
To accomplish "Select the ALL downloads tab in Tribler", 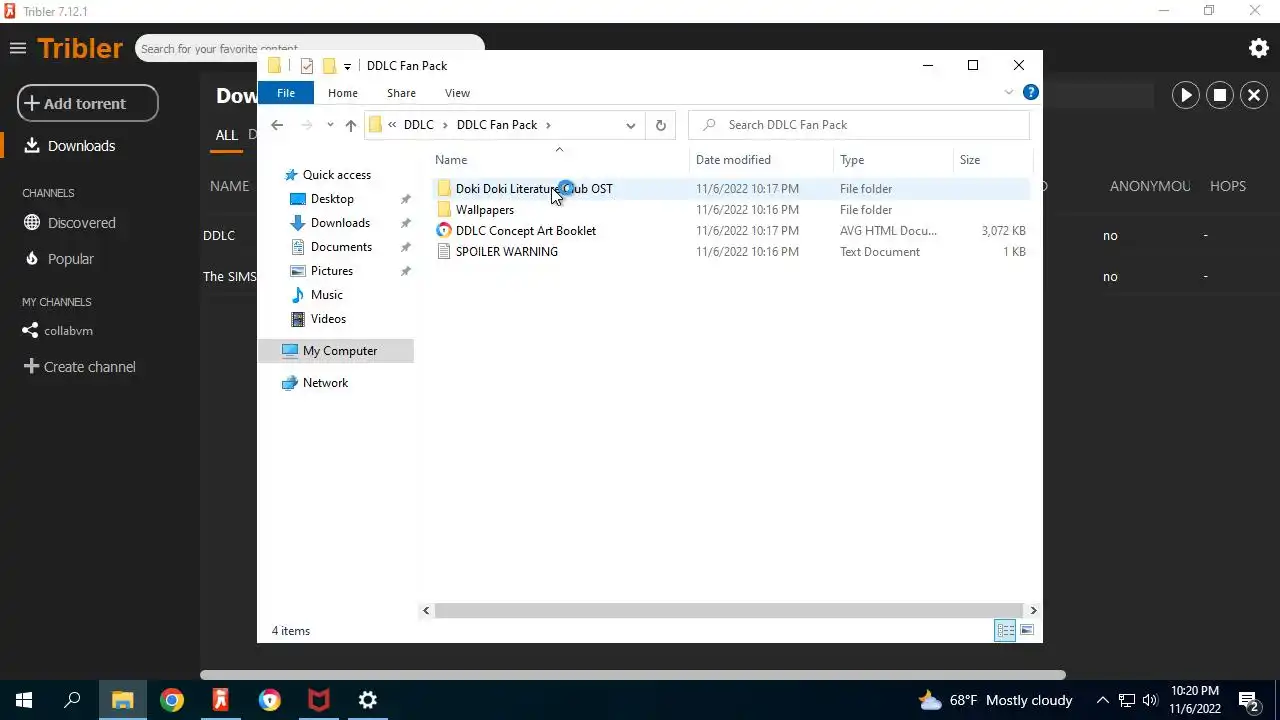I will coord(226,135).
